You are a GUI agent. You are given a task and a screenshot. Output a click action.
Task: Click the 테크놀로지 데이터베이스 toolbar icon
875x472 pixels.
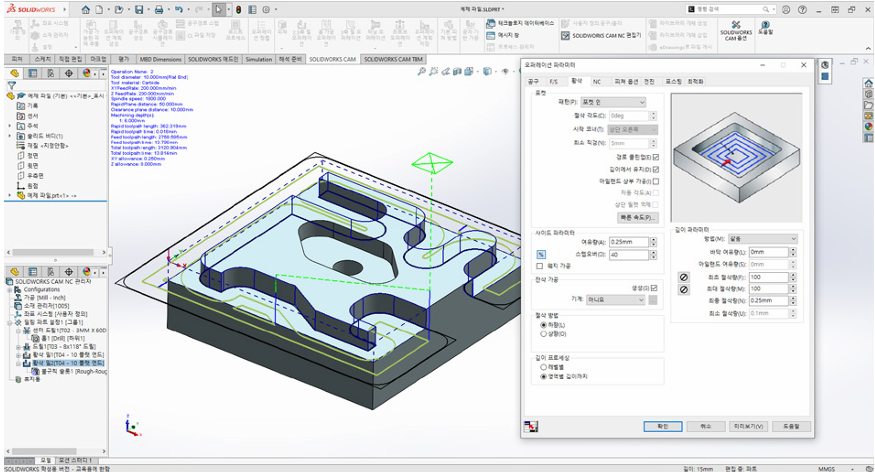[x=490, y=22]
